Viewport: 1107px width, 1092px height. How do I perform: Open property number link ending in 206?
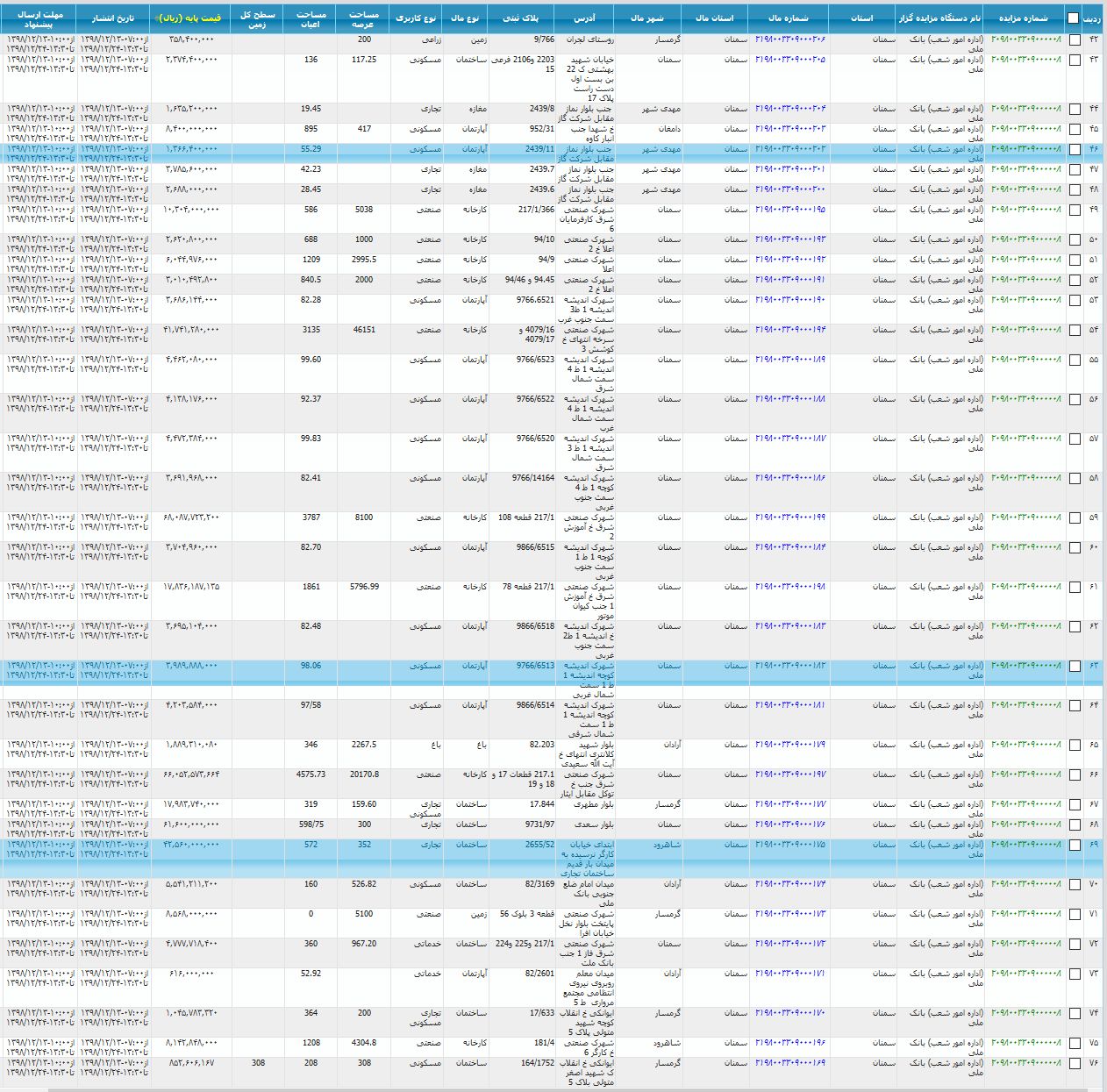(790, 39)
